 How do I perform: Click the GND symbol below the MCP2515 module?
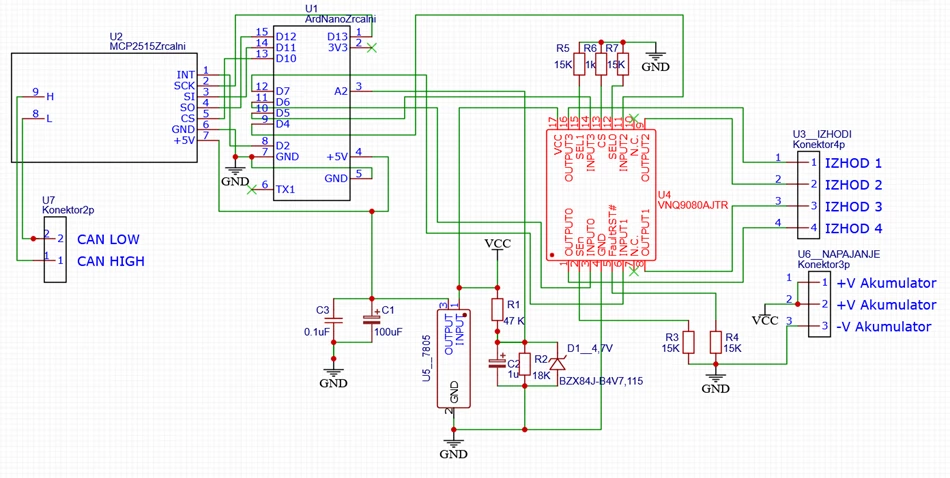point(235,175)
